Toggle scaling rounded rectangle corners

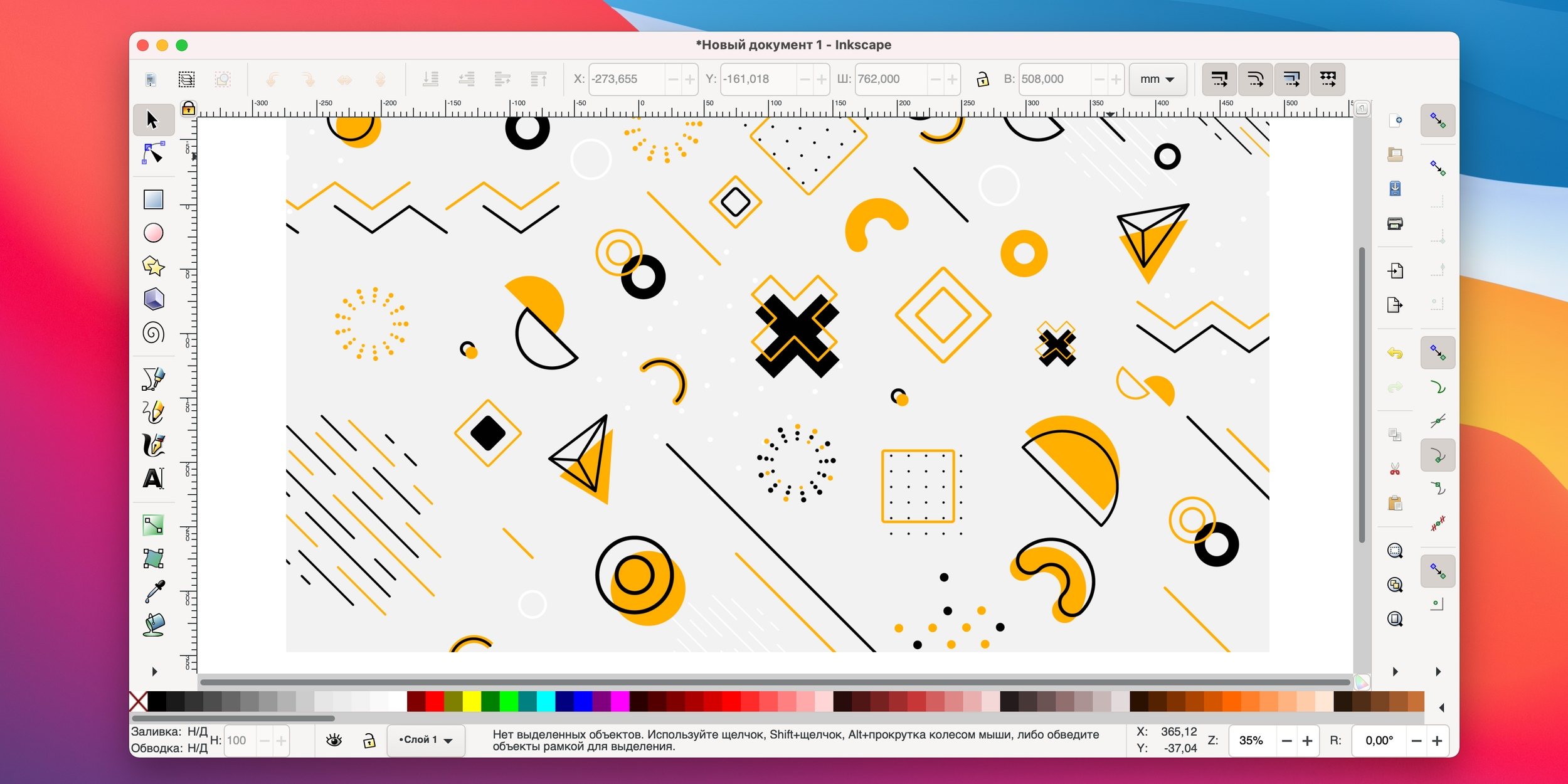pos(1256,79)
